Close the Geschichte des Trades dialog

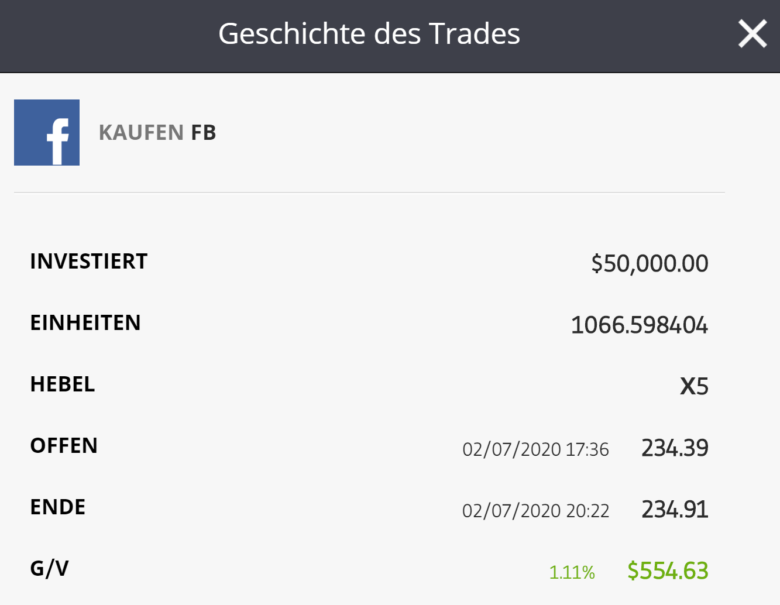752,34
